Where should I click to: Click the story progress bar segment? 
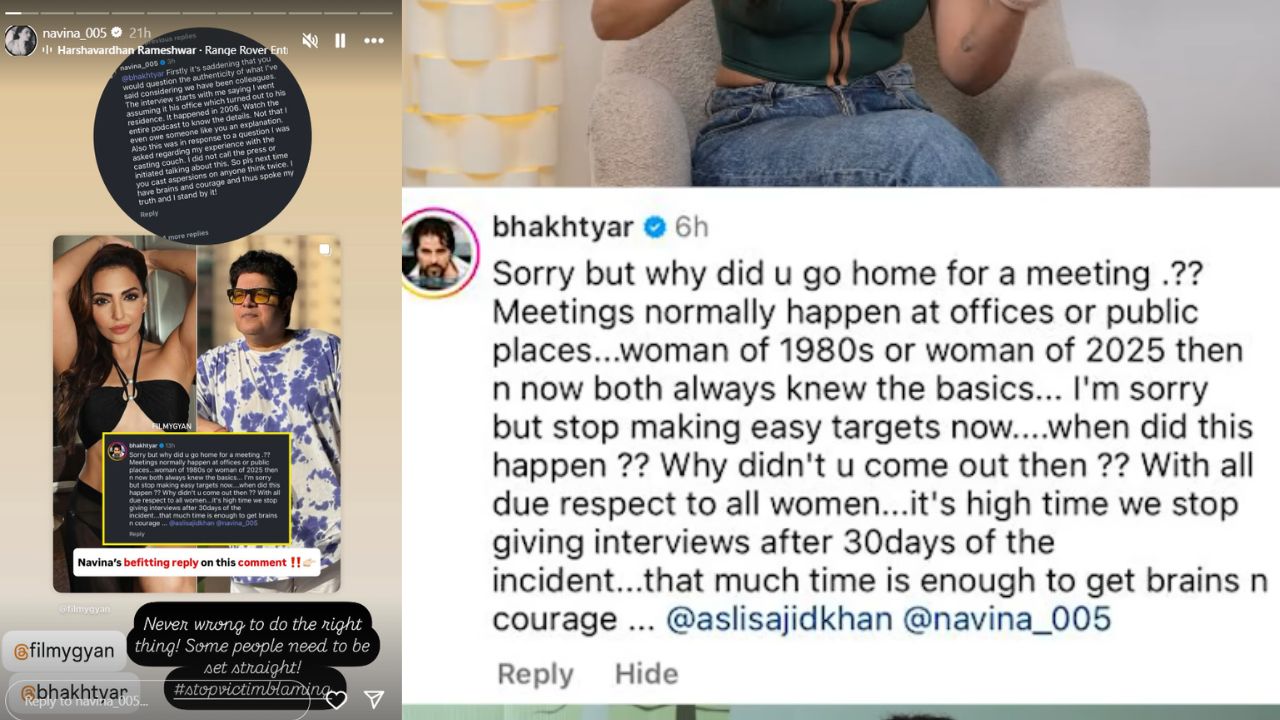point(200,9)
